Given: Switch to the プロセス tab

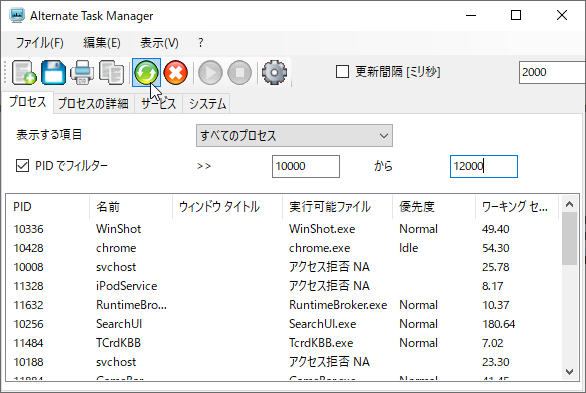Looking at the screenshot, I should tap(27, 102).
